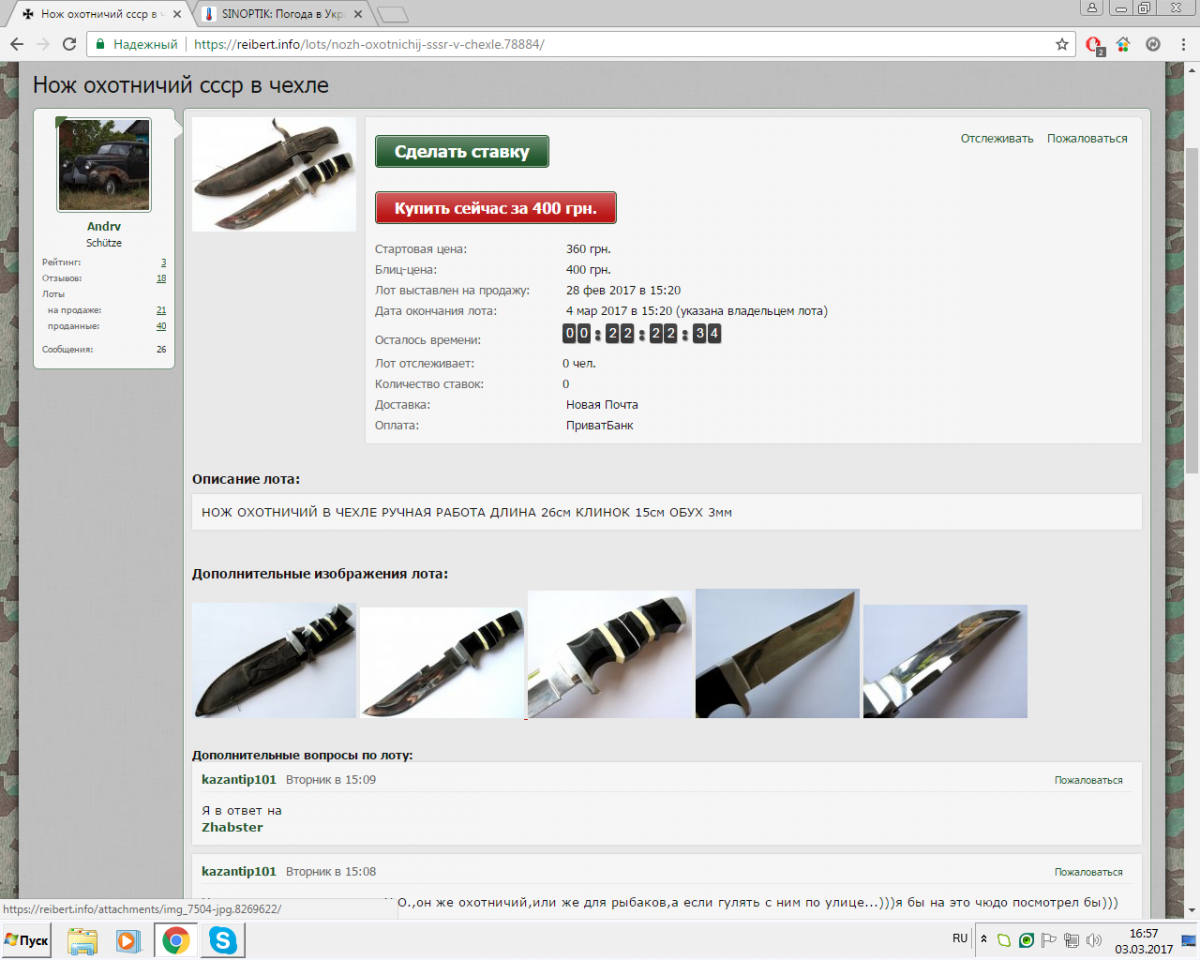Click the ПриватБанк payment value
The image size is (1200, 960).
[x=600, y=425]
